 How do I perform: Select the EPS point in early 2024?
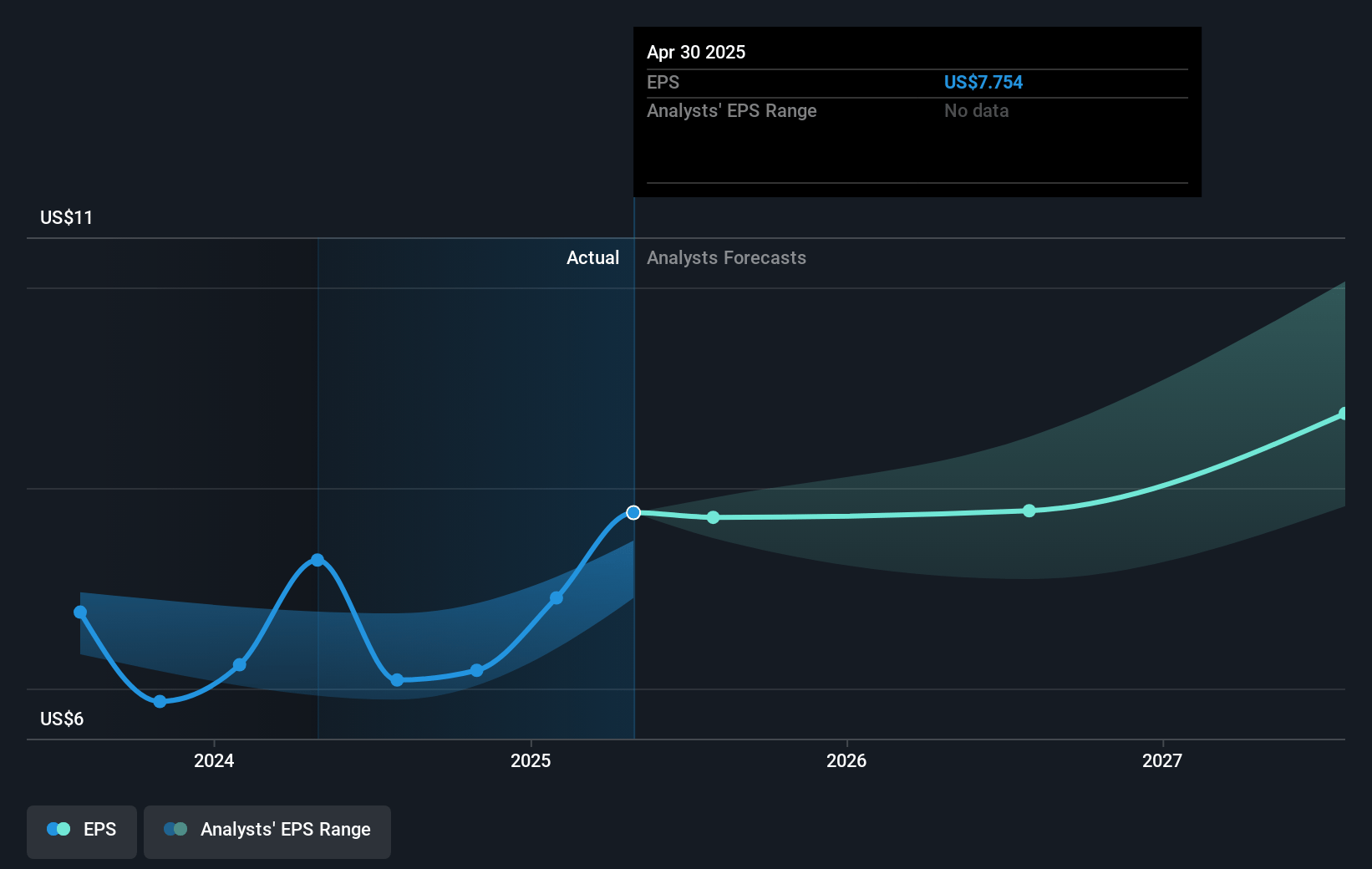click(x=240, y=665)
